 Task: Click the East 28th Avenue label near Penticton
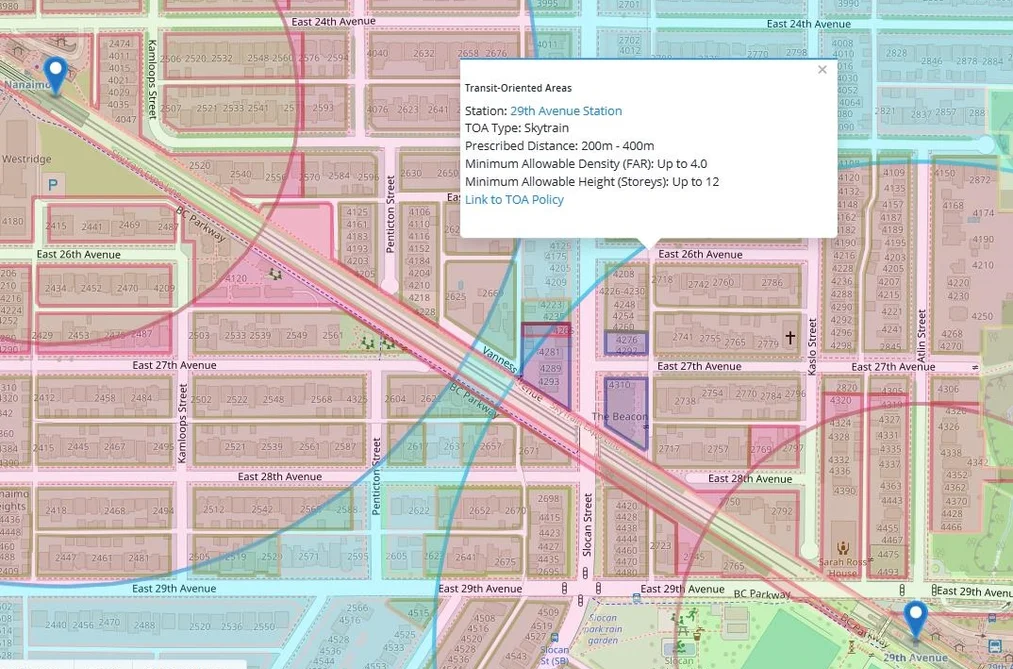coord(279,477)
